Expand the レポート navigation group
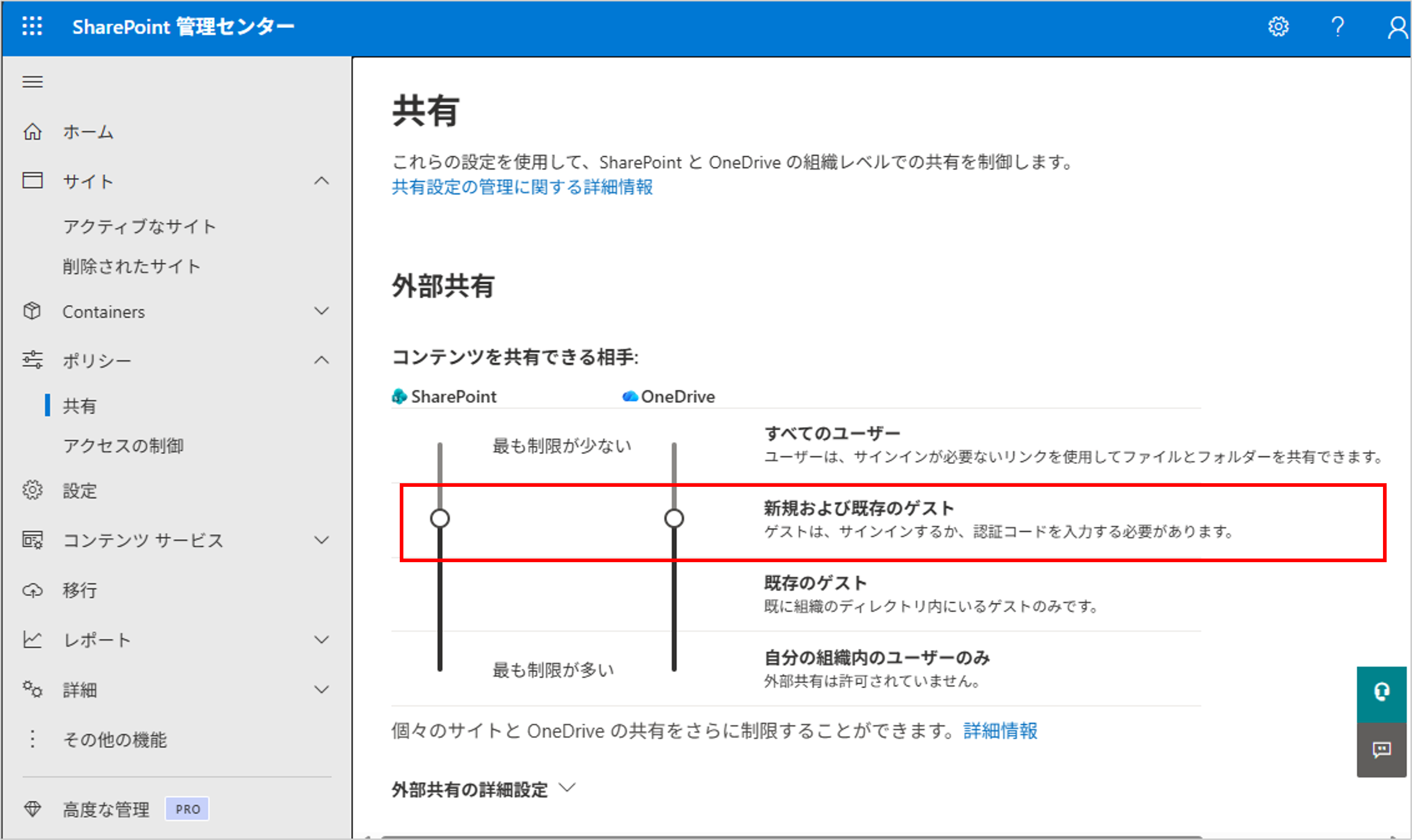1412x840 pixels. pyautogui.click(x=321, y=640)
